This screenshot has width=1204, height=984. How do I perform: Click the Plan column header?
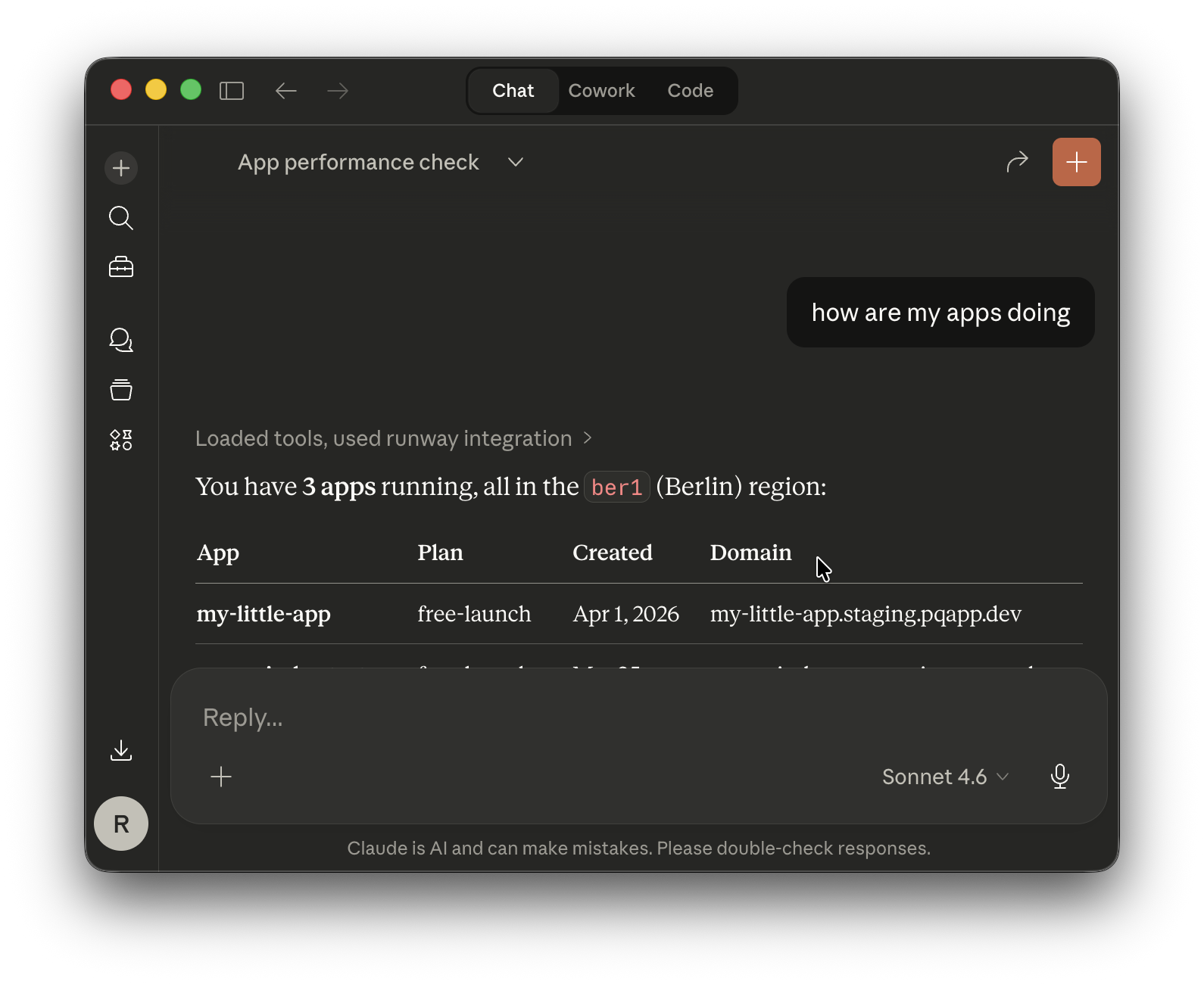pyautogui.click(x=440, y=553)
